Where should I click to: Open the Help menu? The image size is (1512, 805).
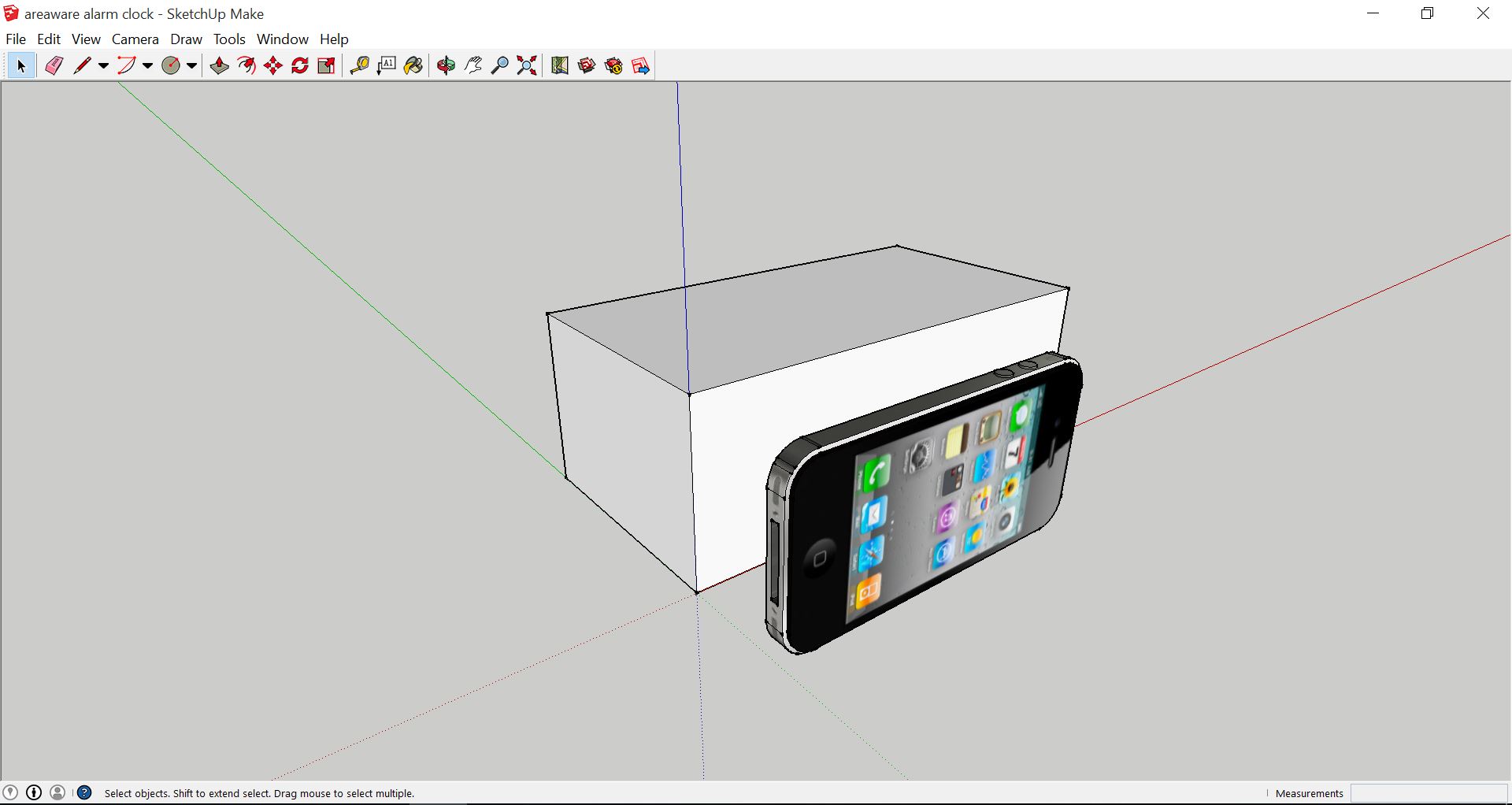pyautogui.click(x=334, y=39)
